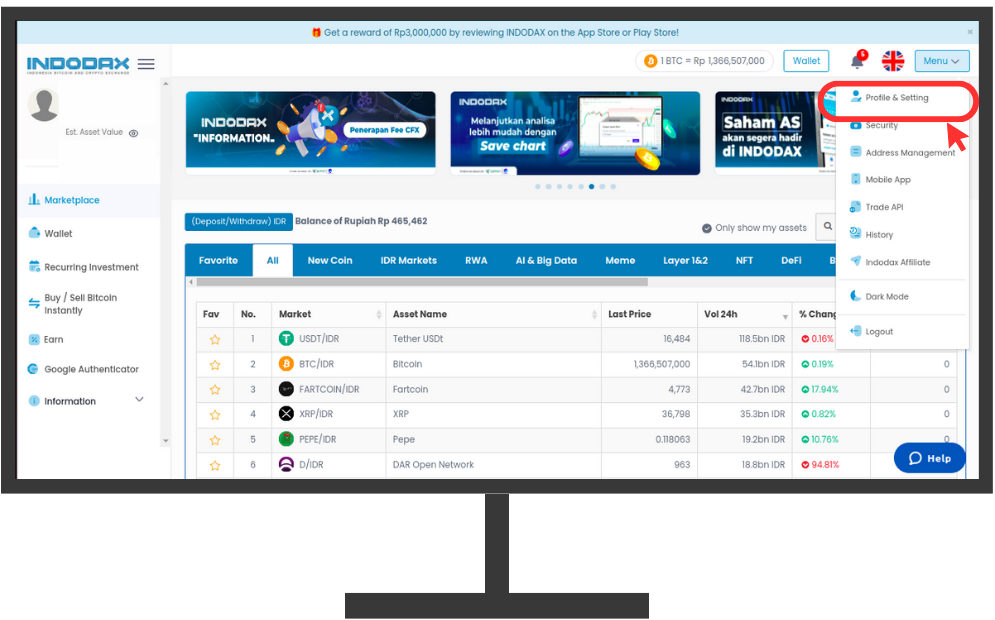Click the sidebar scroll up arrow
The width and height of the screenshot is (995, 620).
click(x=166, y=83)
